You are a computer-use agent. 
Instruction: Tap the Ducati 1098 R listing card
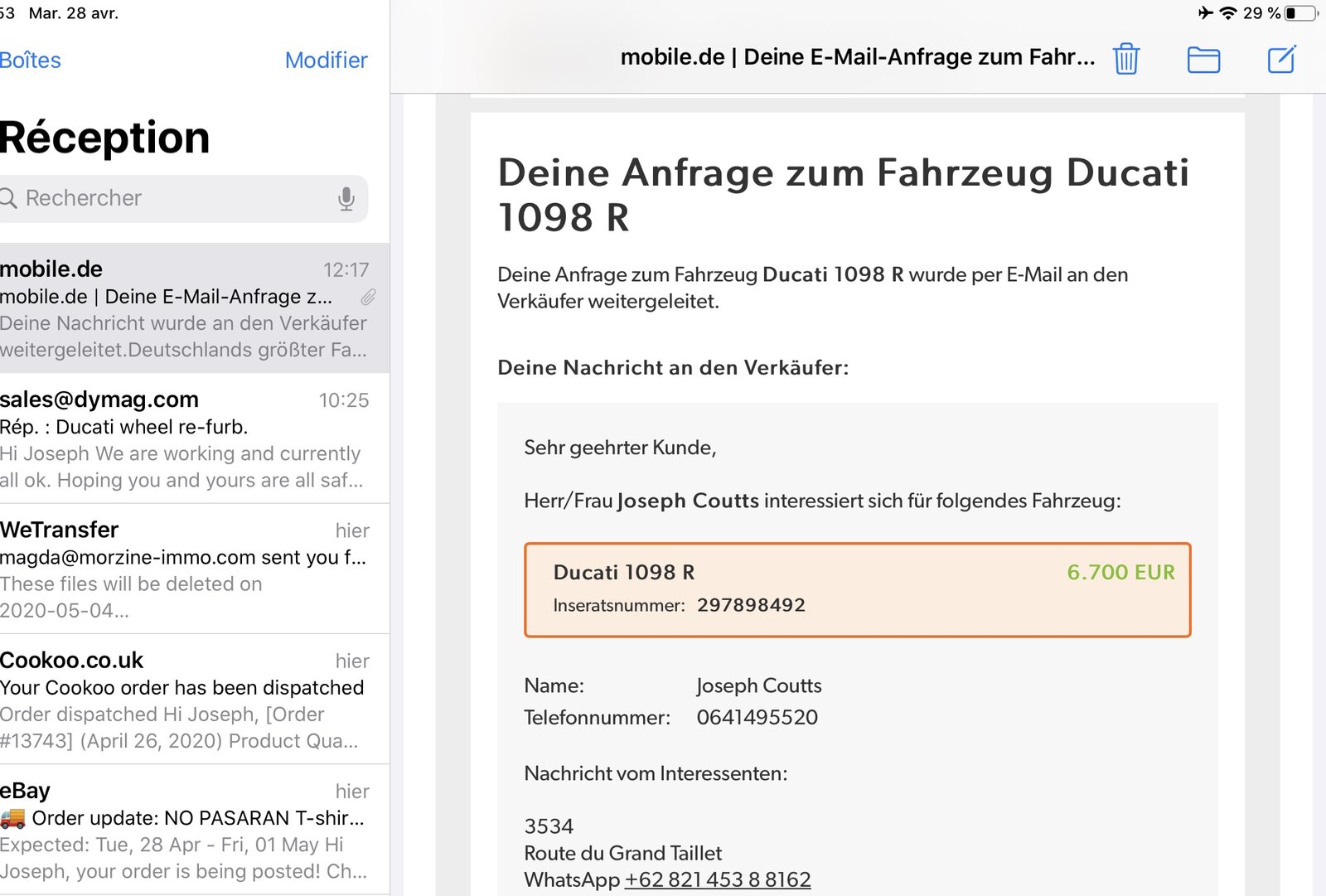858,590
